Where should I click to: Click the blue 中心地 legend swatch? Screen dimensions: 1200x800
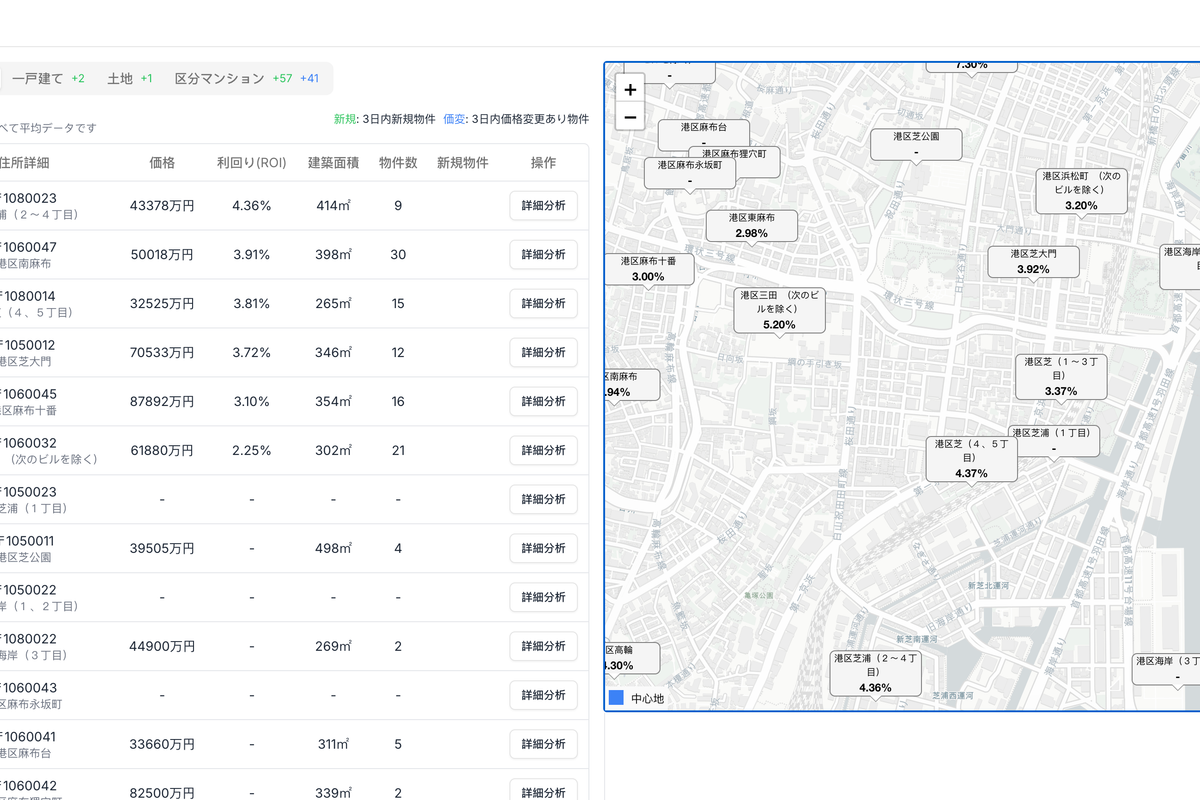tap(616, 698)
